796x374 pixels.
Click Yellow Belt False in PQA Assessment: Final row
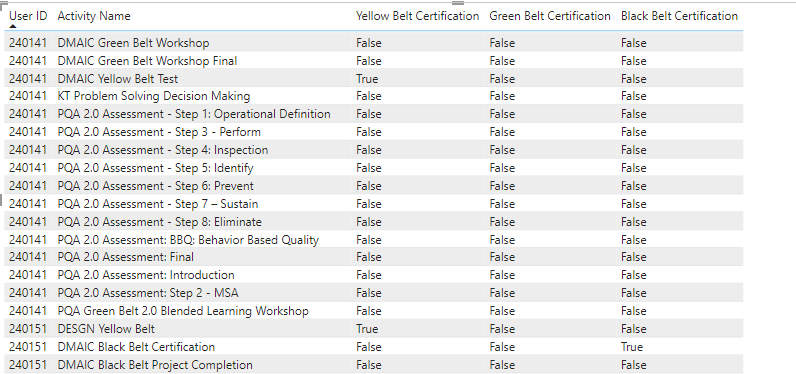(369, 257)
